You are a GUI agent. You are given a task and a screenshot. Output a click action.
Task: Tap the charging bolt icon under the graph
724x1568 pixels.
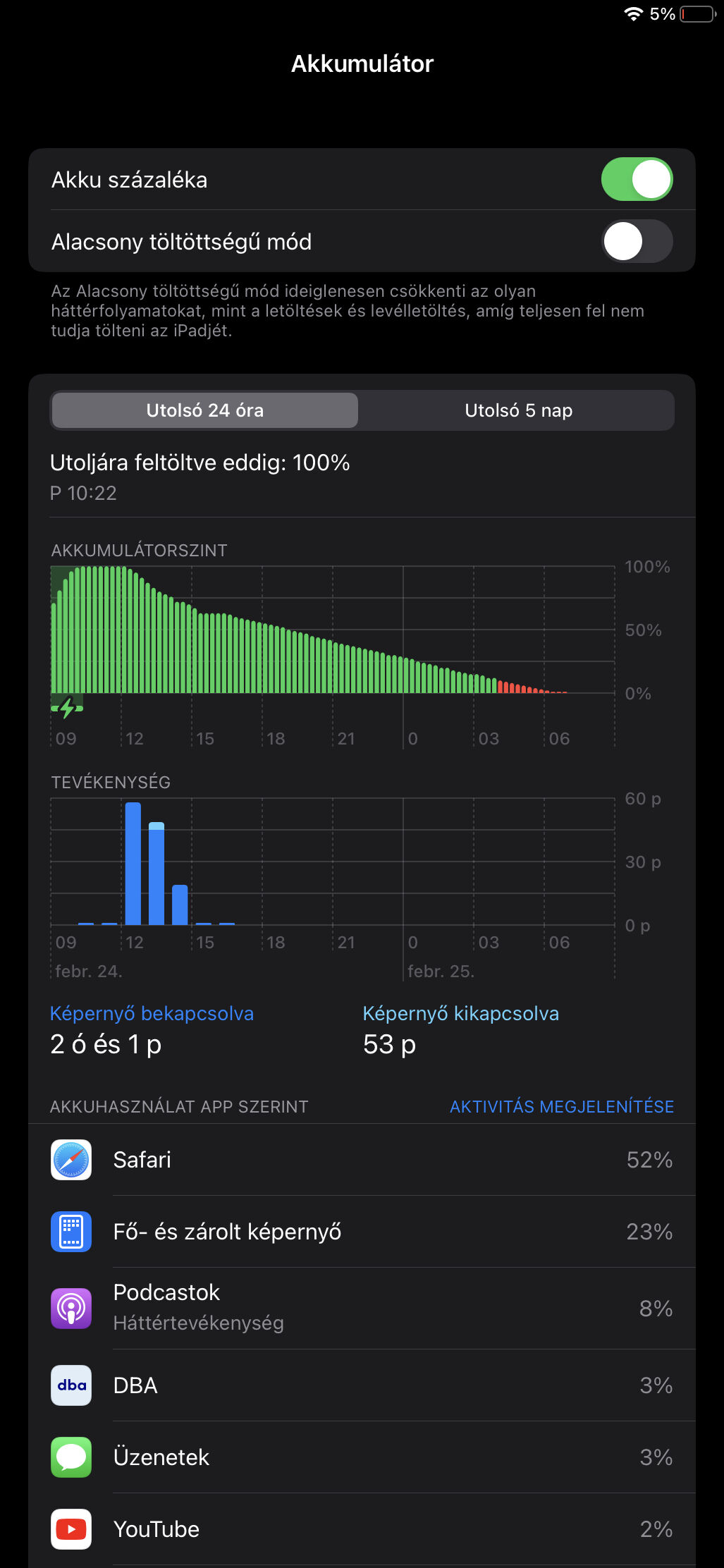point(67,708)
